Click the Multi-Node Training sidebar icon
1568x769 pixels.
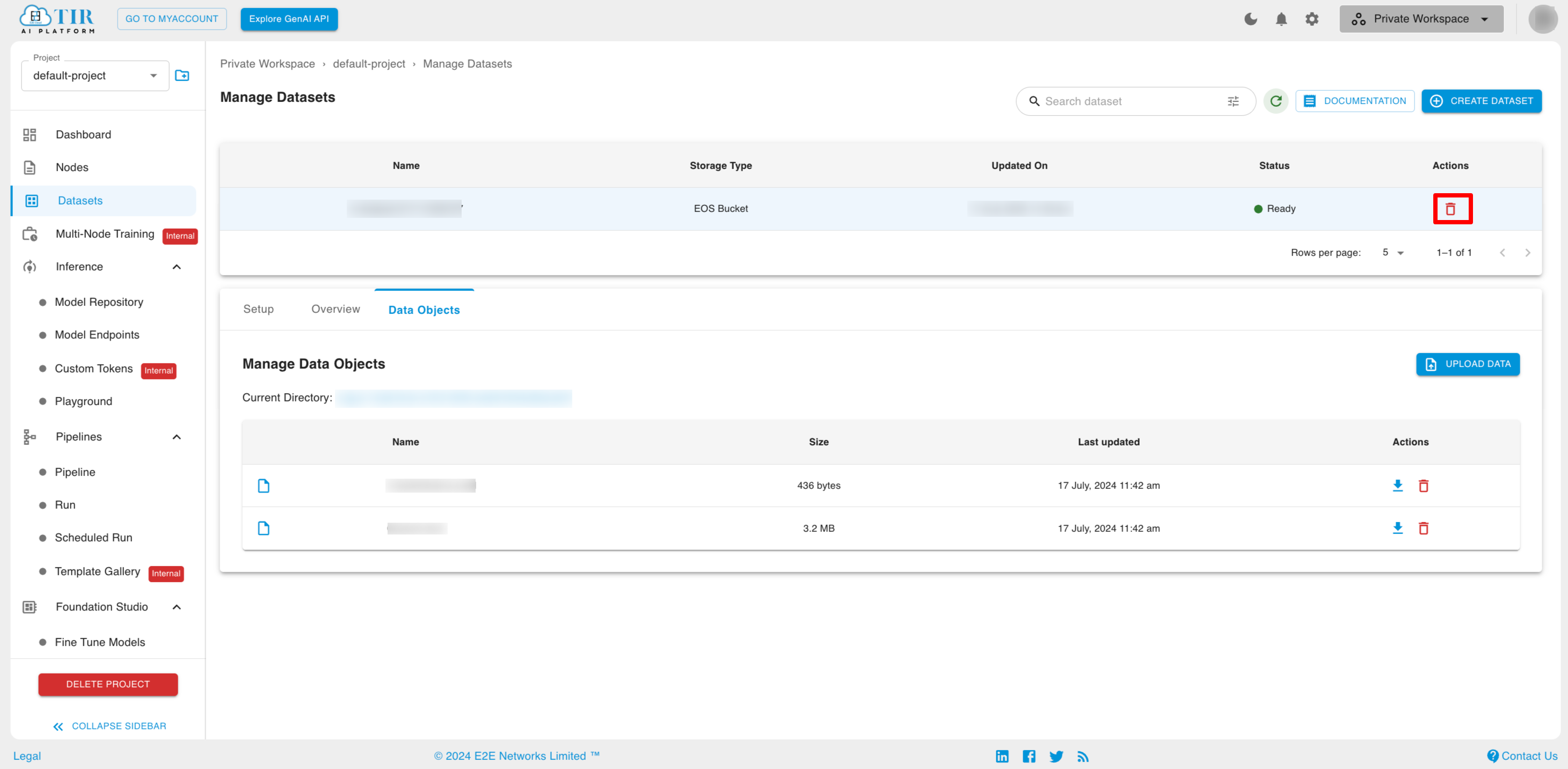pyautogui.click(x=29, y=234)
